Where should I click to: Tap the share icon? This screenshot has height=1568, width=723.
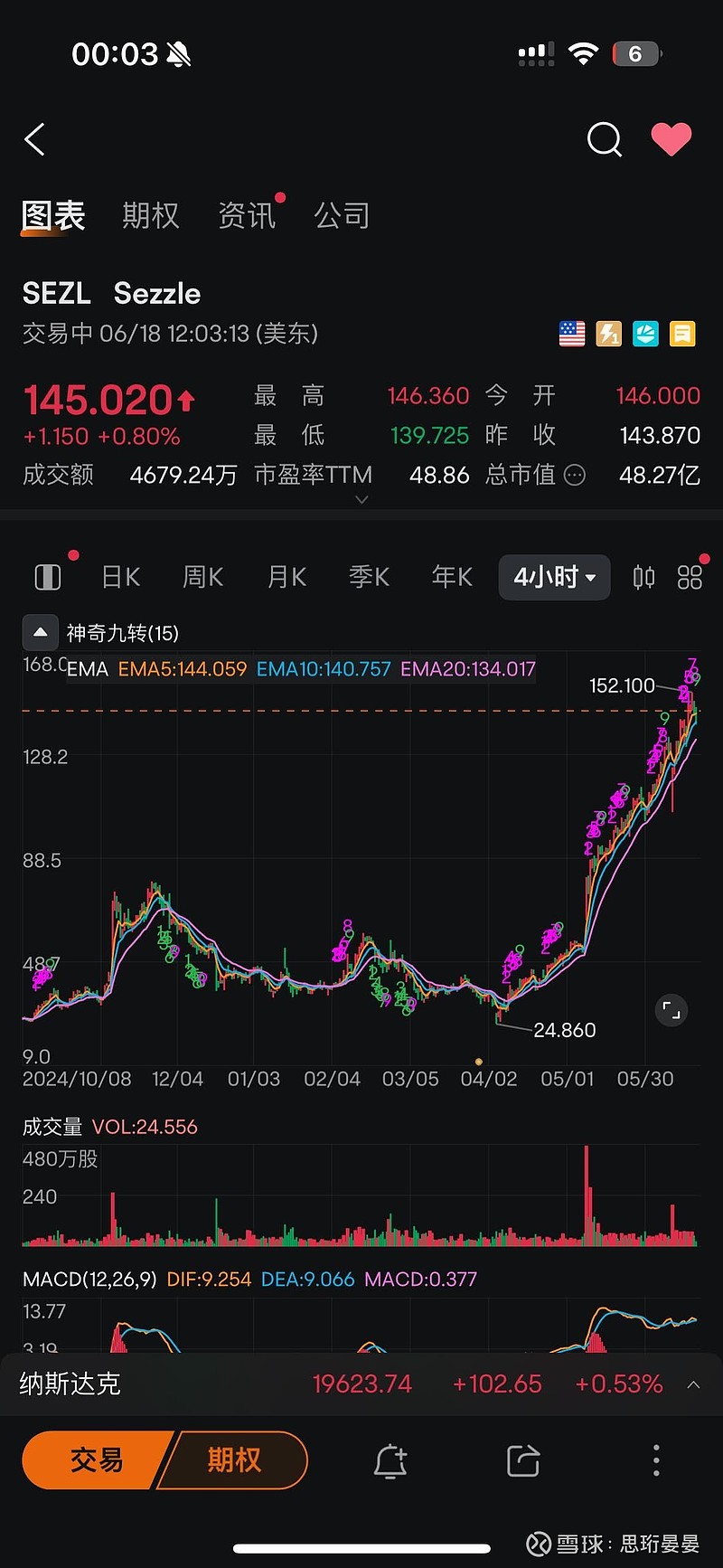(523, 1460)
